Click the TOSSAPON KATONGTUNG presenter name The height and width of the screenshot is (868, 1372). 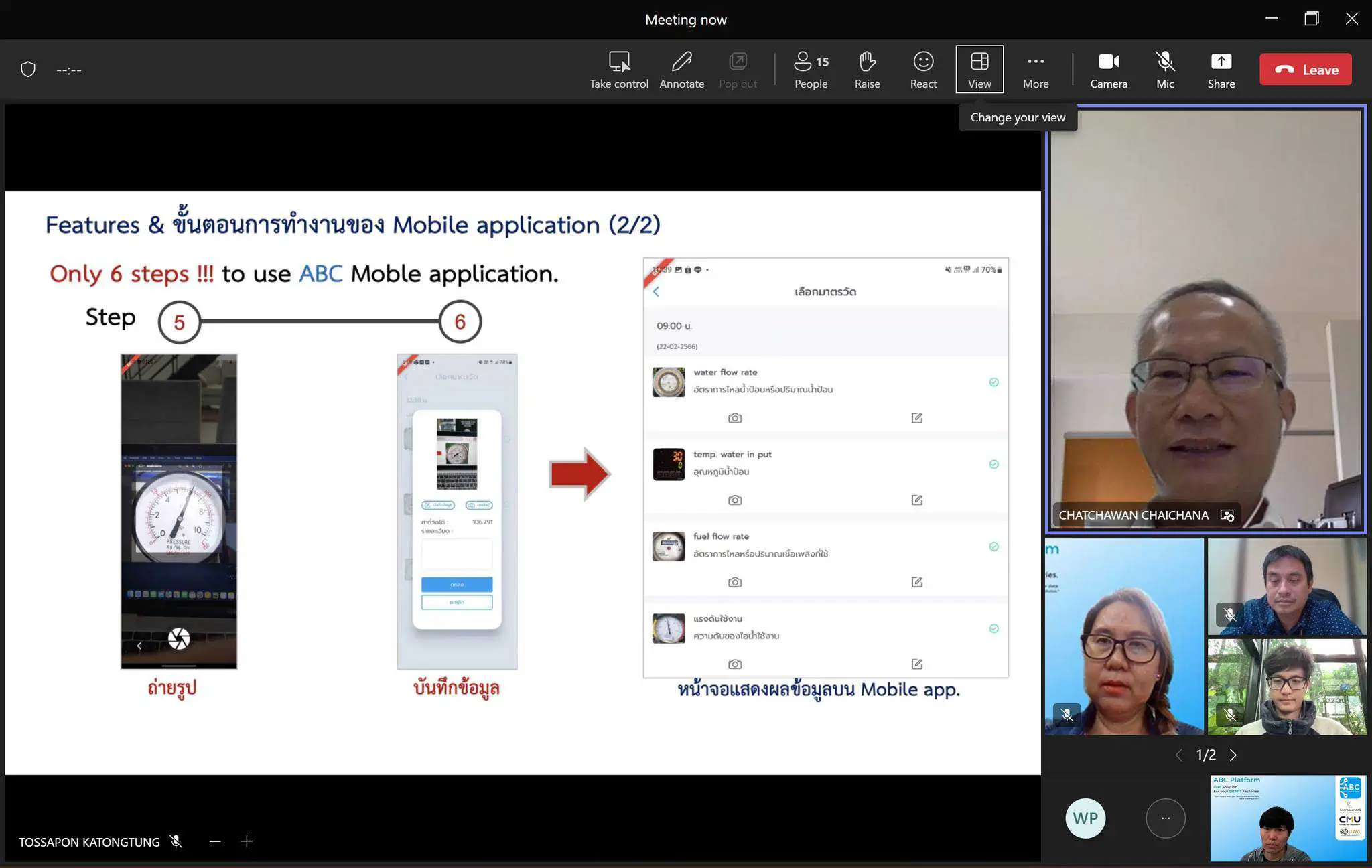point(89,842)
